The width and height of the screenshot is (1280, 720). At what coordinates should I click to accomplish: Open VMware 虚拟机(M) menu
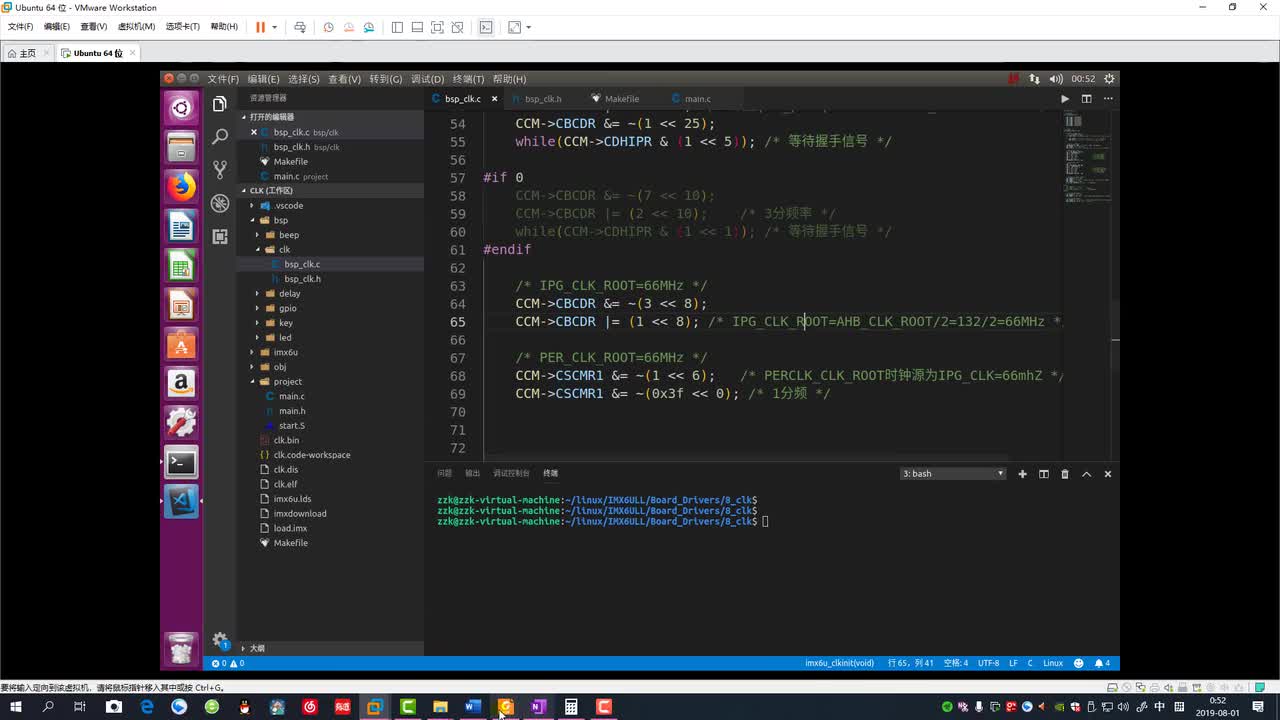pos(136,27)
